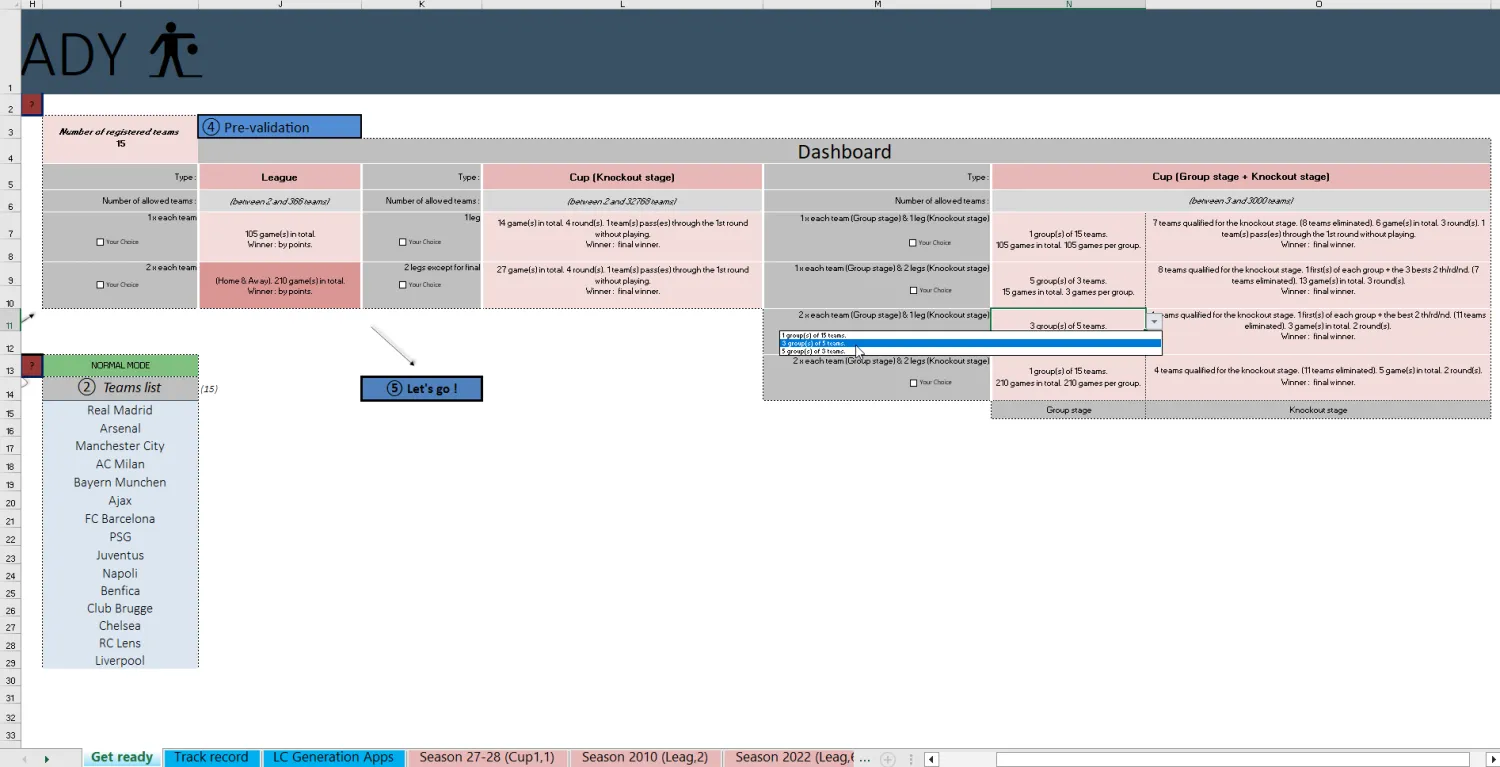Image resolution: width=1500 pixels, height=767 pixels.
Task: Click the Let's go ! button
Action: pyautogui.click(x=421, y=388)
